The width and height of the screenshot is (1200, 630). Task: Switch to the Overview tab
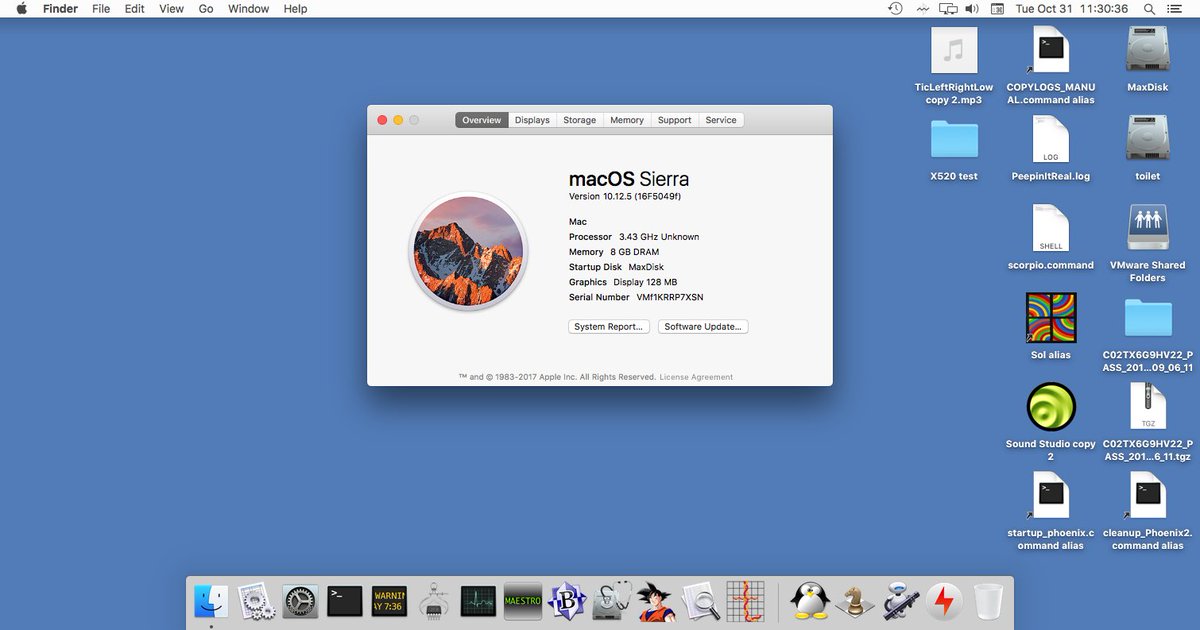(481, 120)
